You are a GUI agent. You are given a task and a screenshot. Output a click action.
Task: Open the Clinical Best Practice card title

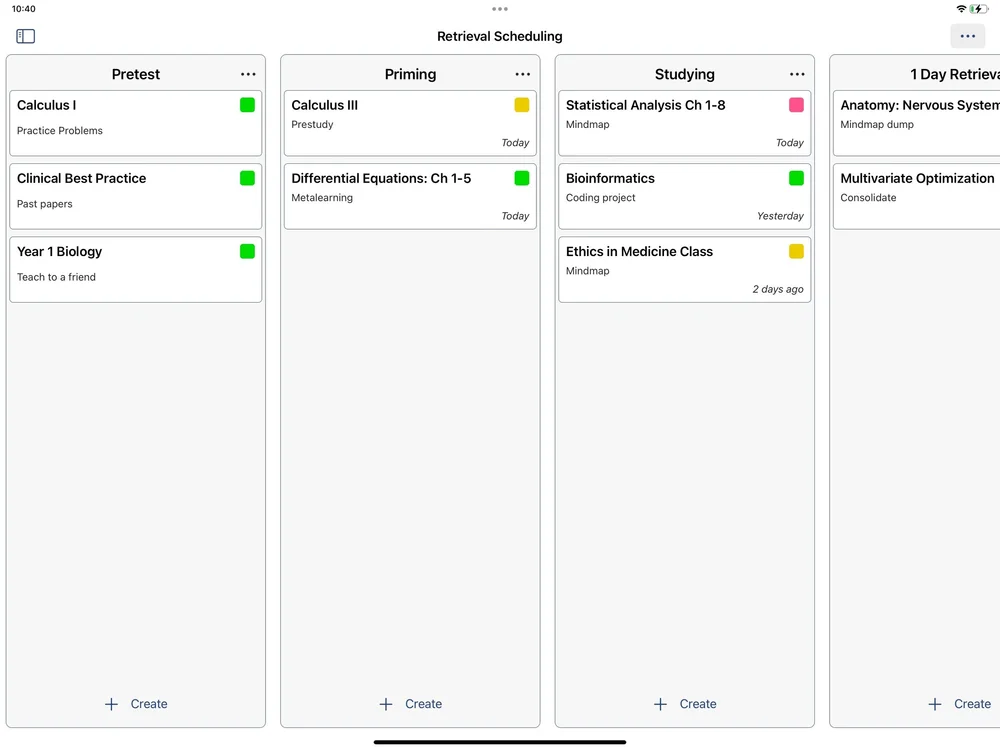pyautogui.click(x=82, y=179)
